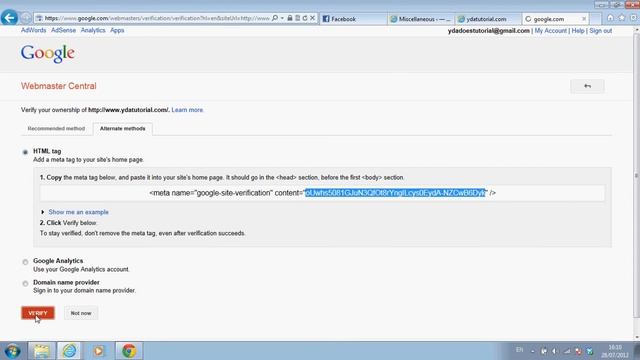Click the Not now button
Screen dimensions: 640x360
pos(81,313)
